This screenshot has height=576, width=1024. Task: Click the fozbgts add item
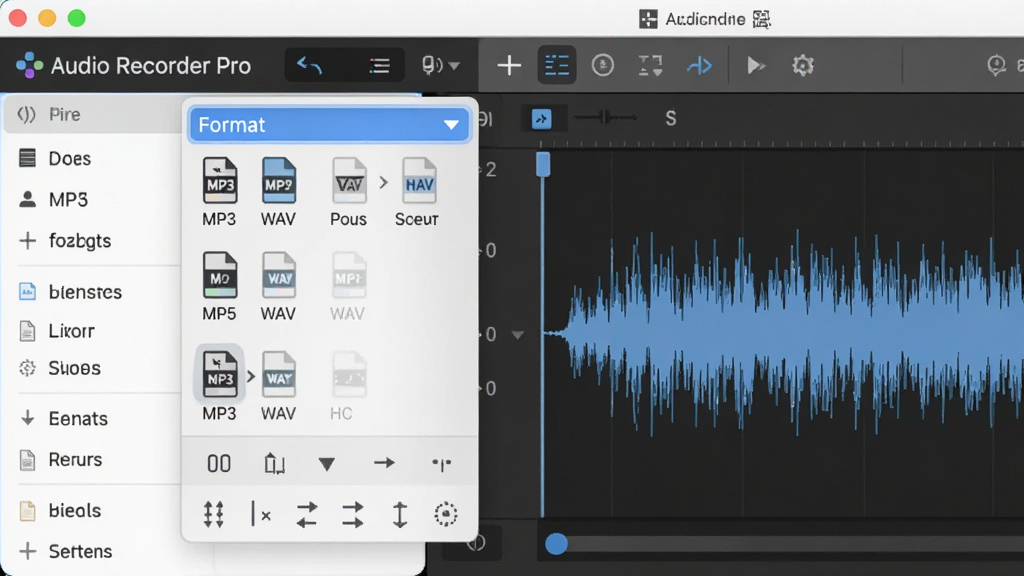(x=93, y=240)
